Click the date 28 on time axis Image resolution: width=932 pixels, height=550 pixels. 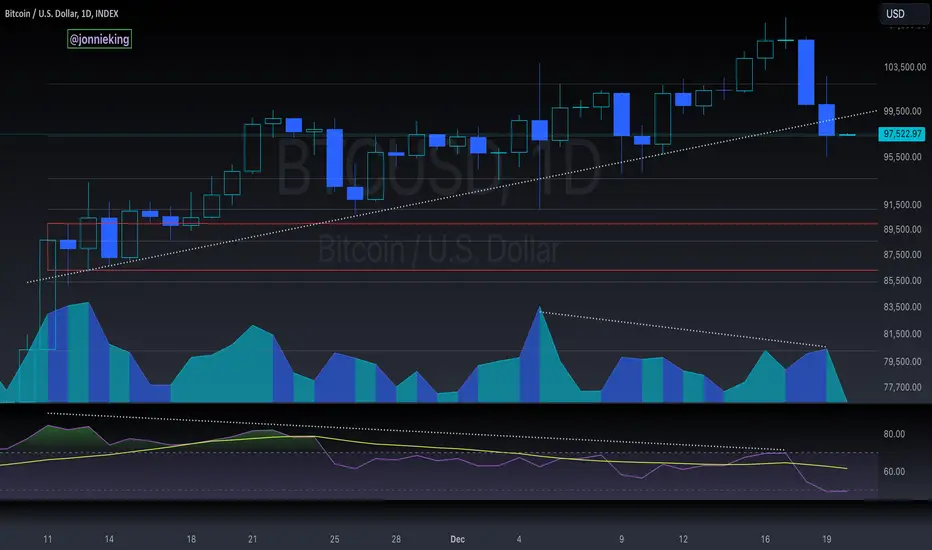(x=396, y=539)
